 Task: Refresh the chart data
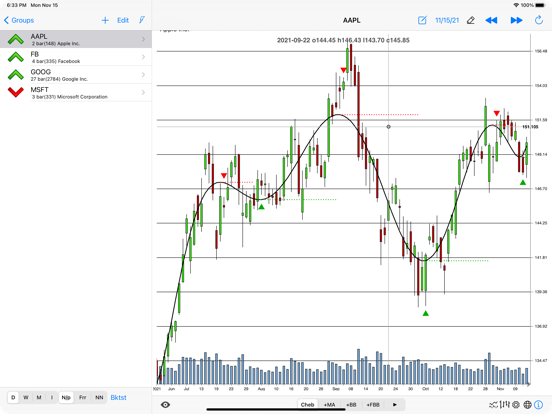(539, 20)
